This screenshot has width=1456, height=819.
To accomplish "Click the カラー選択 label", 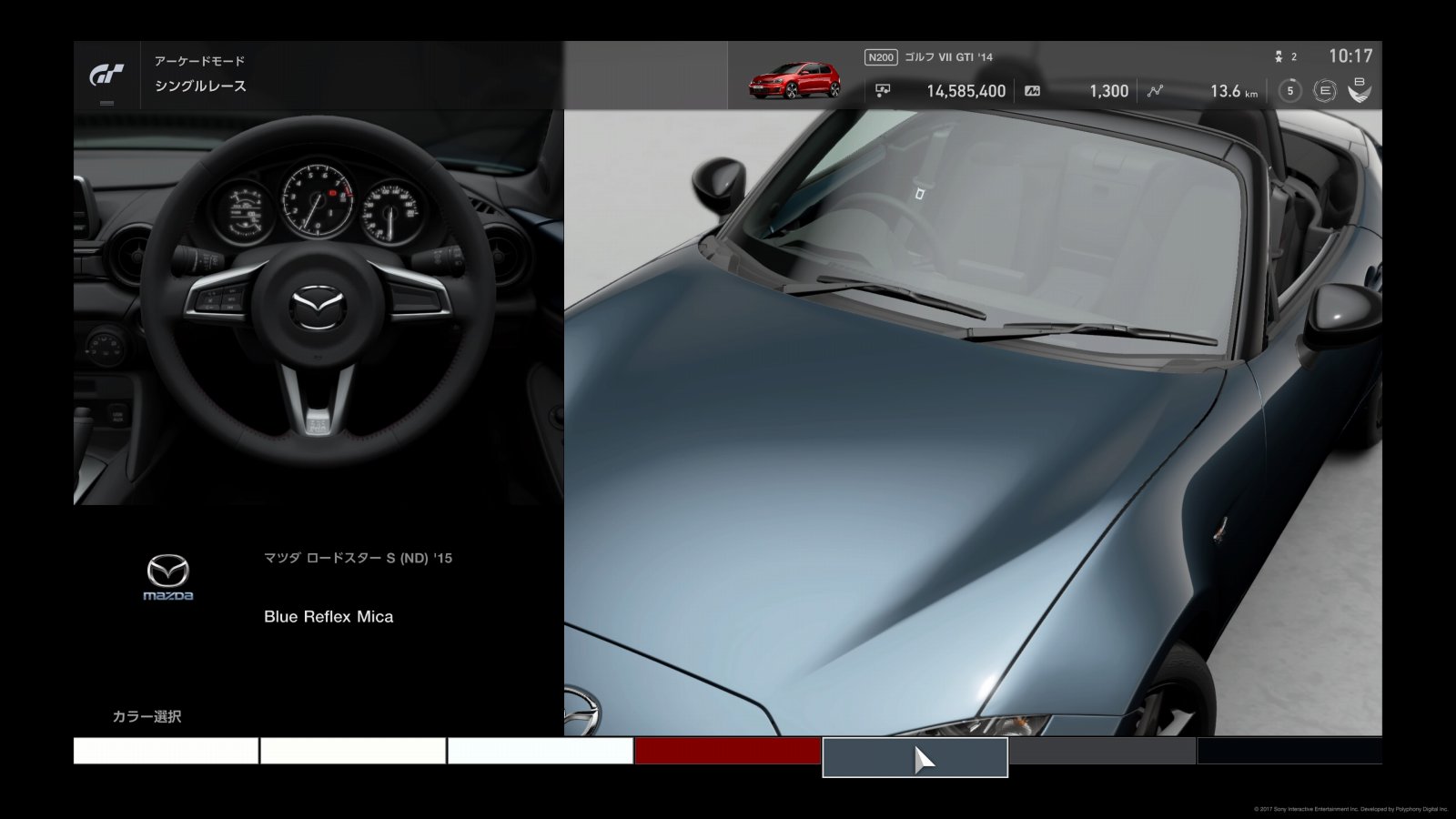I will click(147, 716).
